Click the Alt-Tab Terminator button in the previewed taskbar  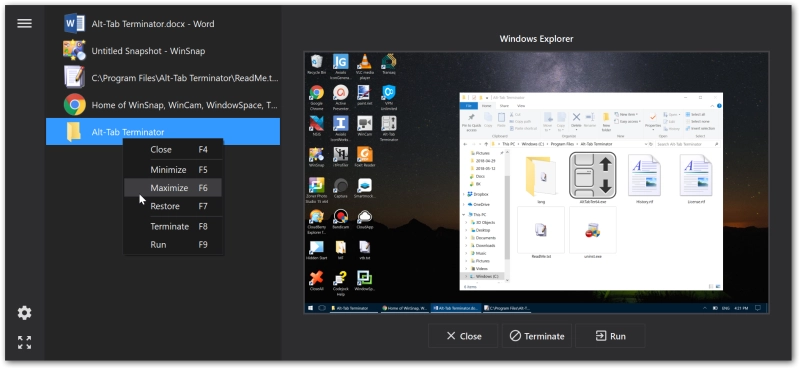(354, 308)
